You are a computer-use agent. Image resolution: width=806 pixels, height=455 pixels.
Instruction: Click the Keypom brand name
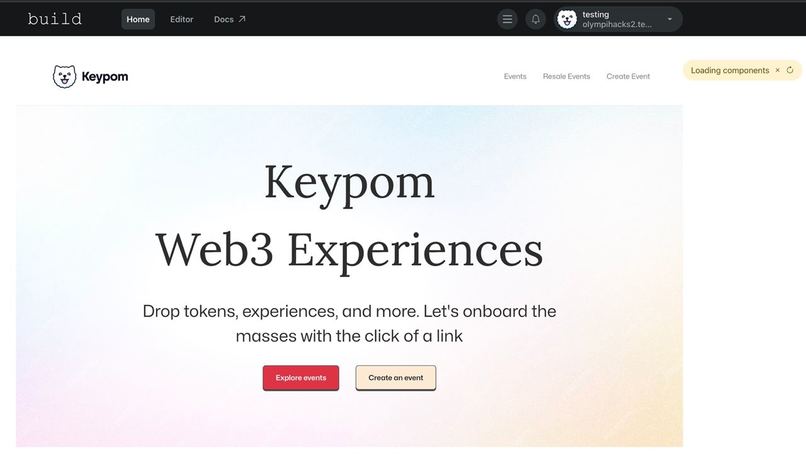point(105,77)
